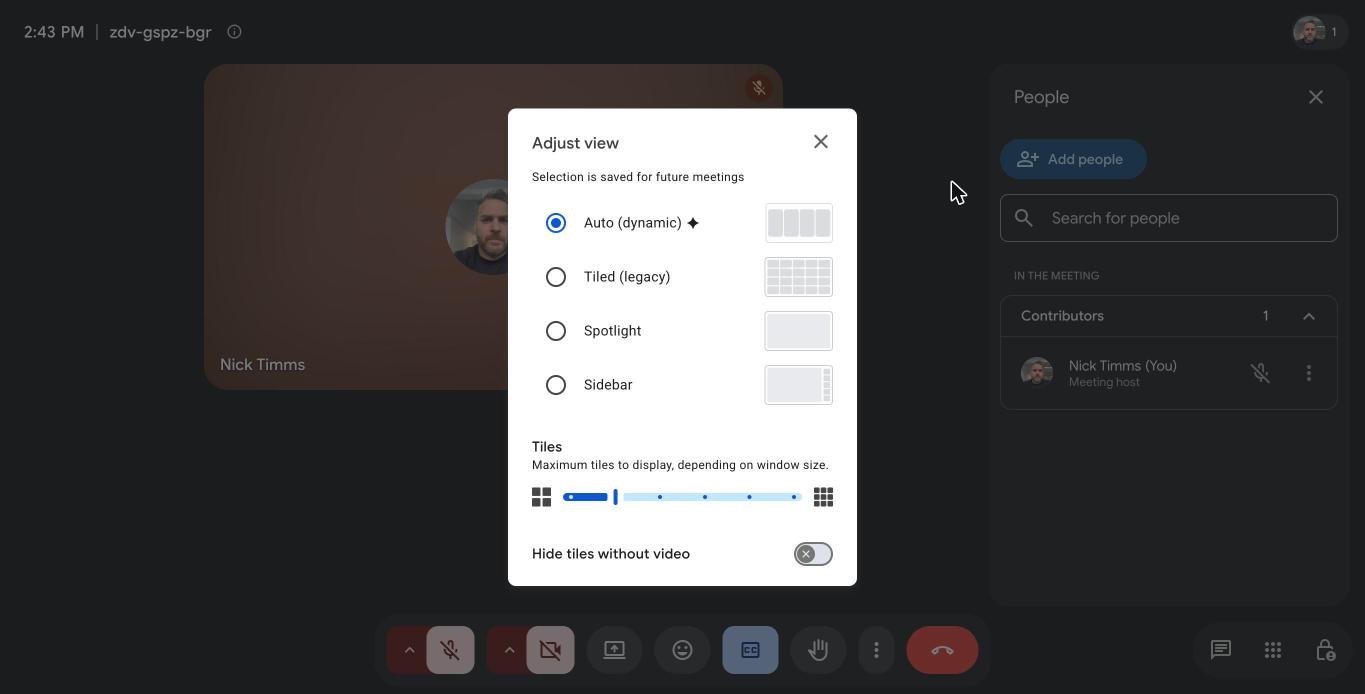Viewport: 1365px width, 694px height.
Task: Click the Nick Timms video tile name label
Action: [x=262, y=365]
